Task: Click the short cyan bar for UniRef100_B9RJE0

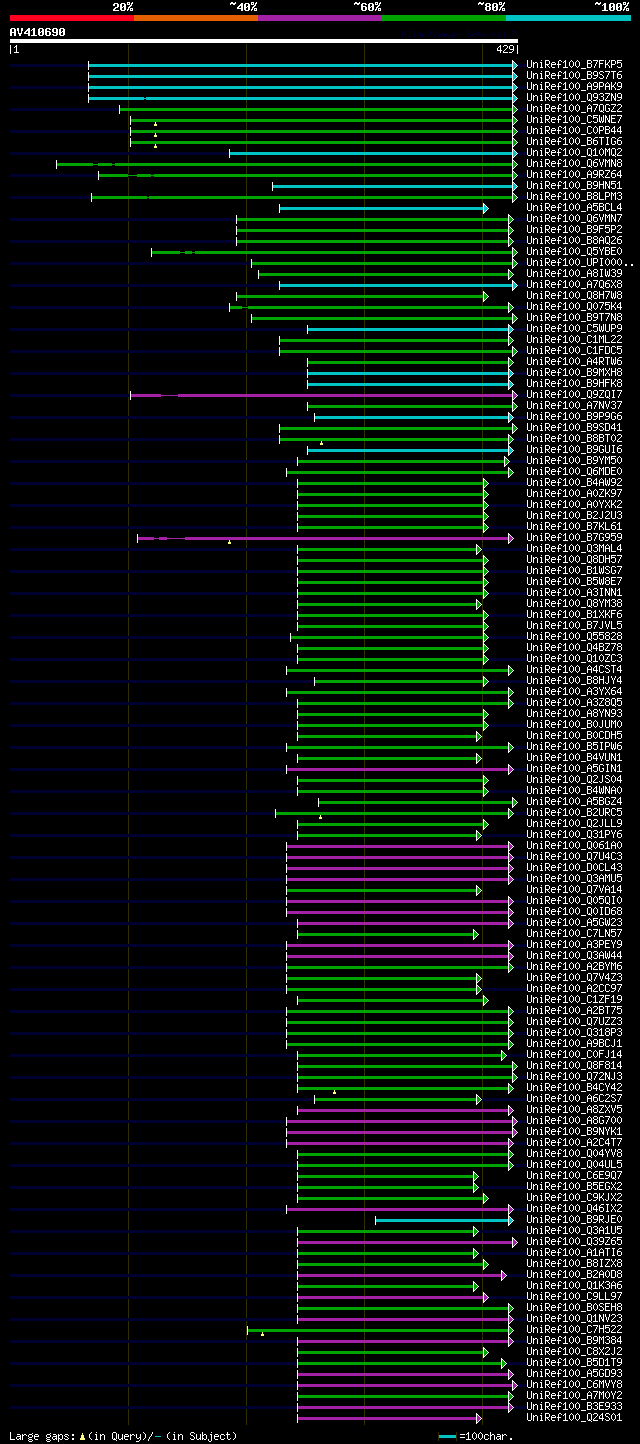Action: click(442, 1220)
